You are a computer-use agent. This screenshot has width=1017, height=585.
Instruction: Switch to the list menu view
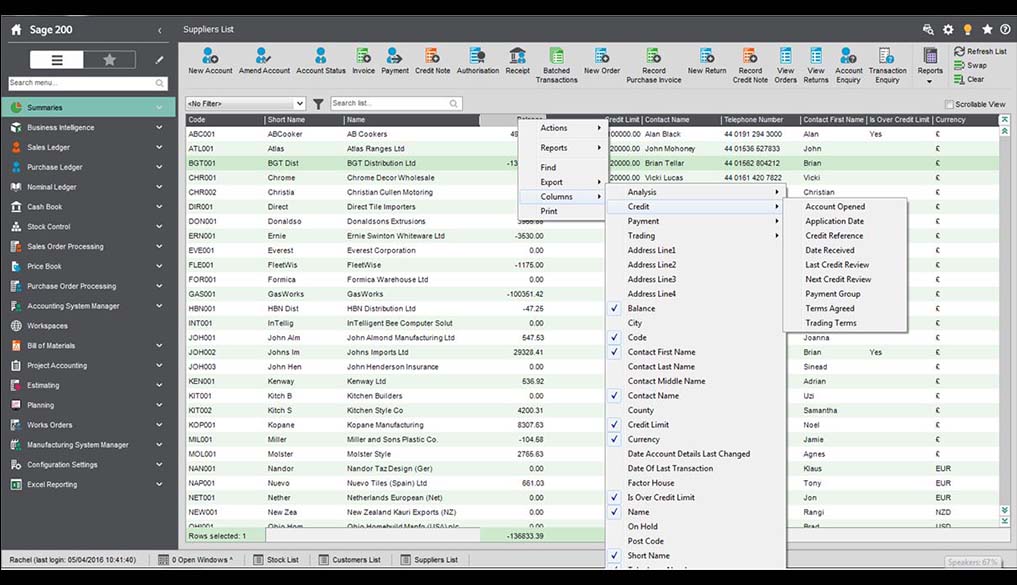pyautogui.click(x=57, y=60)
